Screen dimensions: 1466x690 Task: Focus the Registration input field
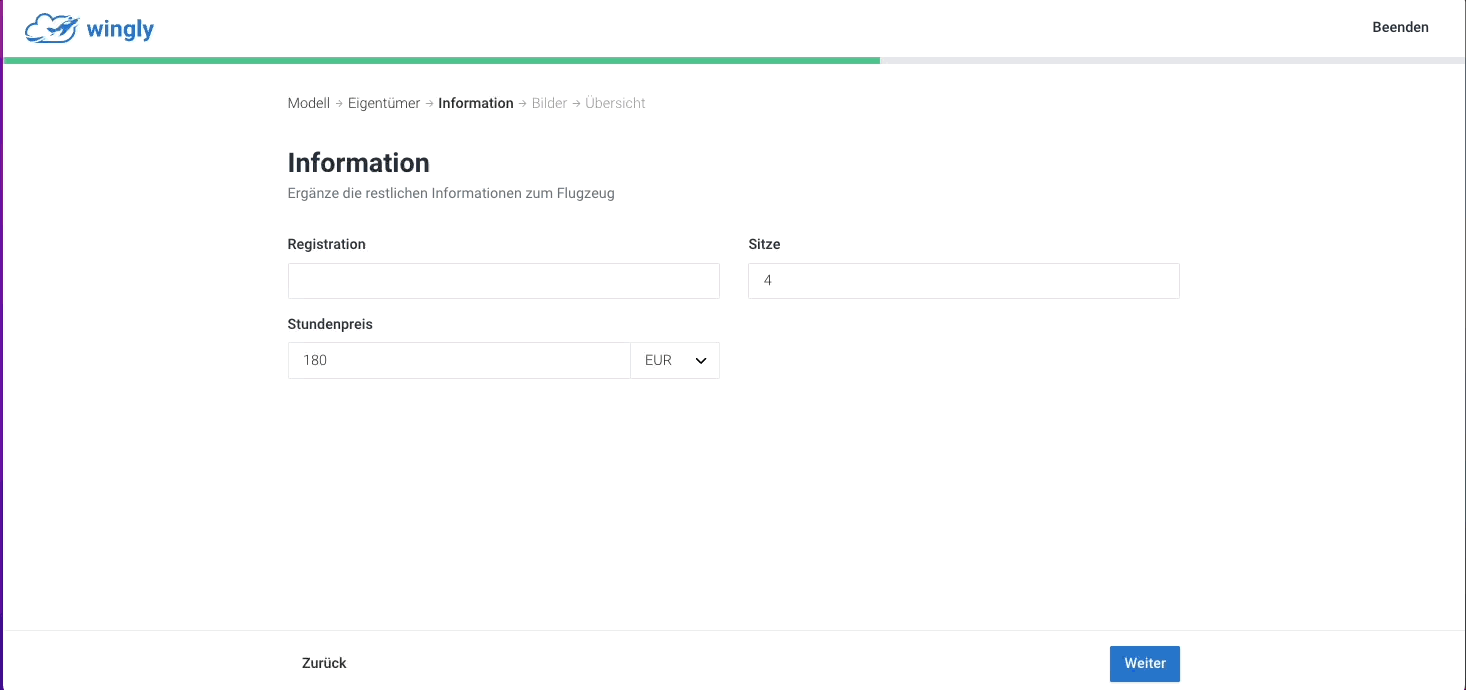coord(504,281)
